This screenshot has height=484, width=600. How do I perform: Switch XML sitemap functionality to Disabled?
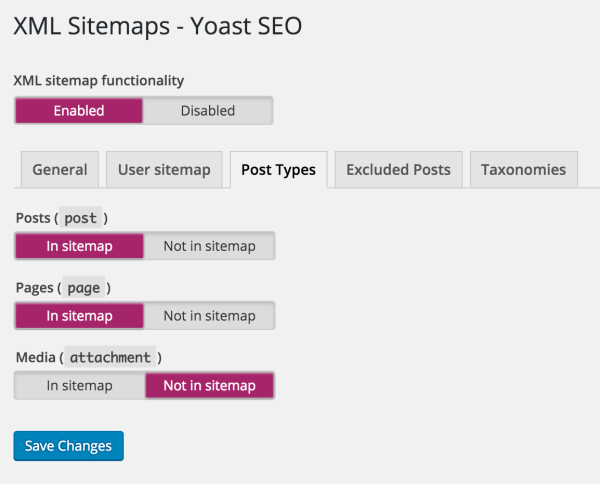tap(208, 110)
